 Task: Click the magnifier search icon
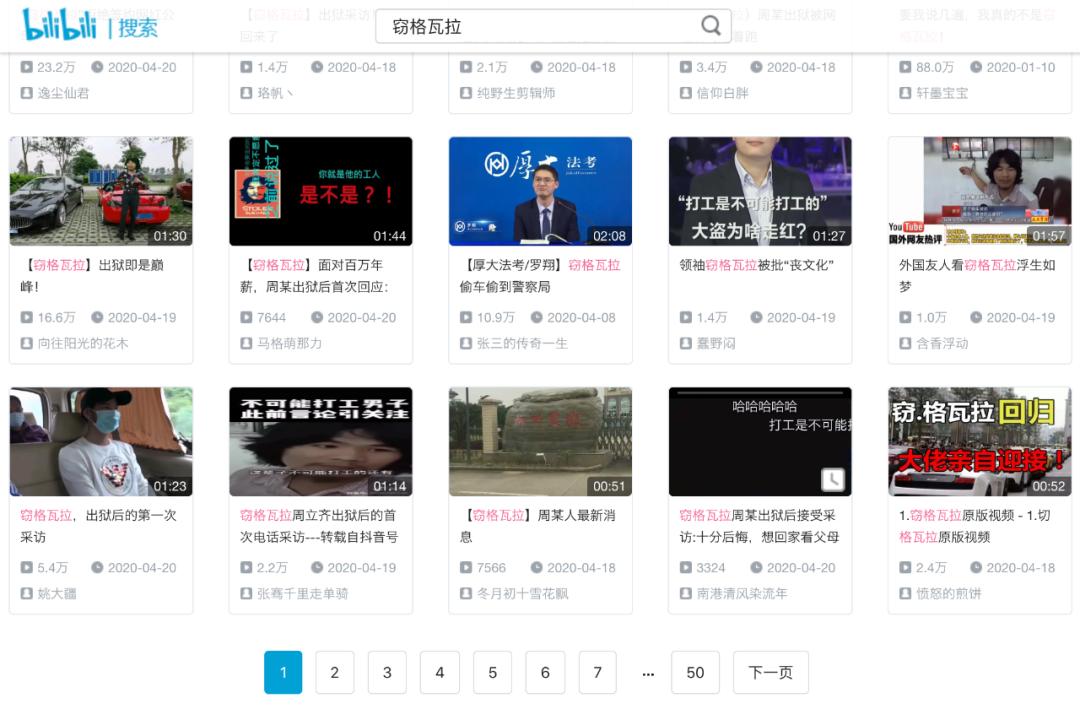point(710,25)
